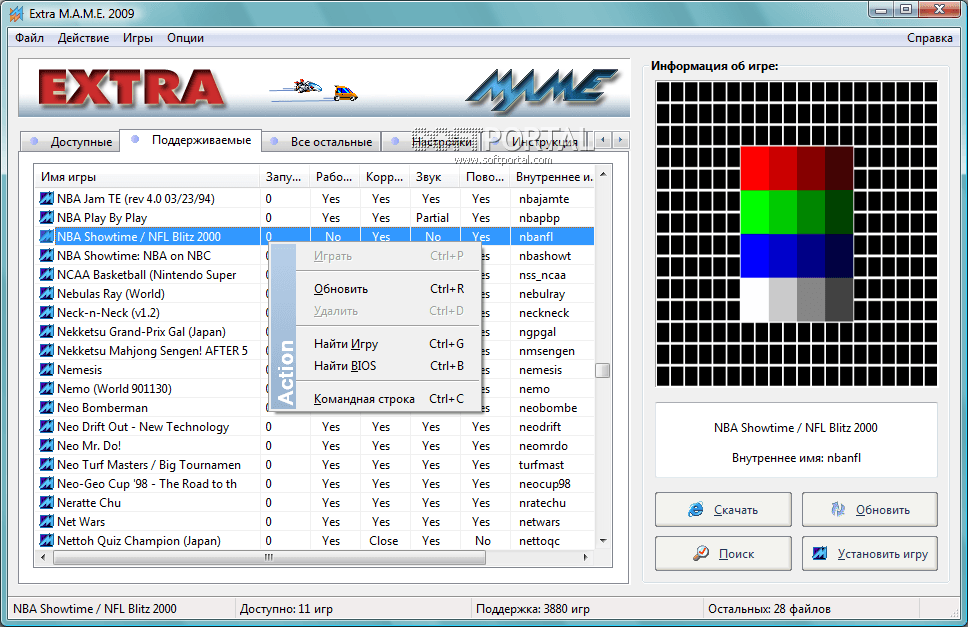Sort by the Имя игры column header
This screenshot has width=968, height=627.
point(147,177)
